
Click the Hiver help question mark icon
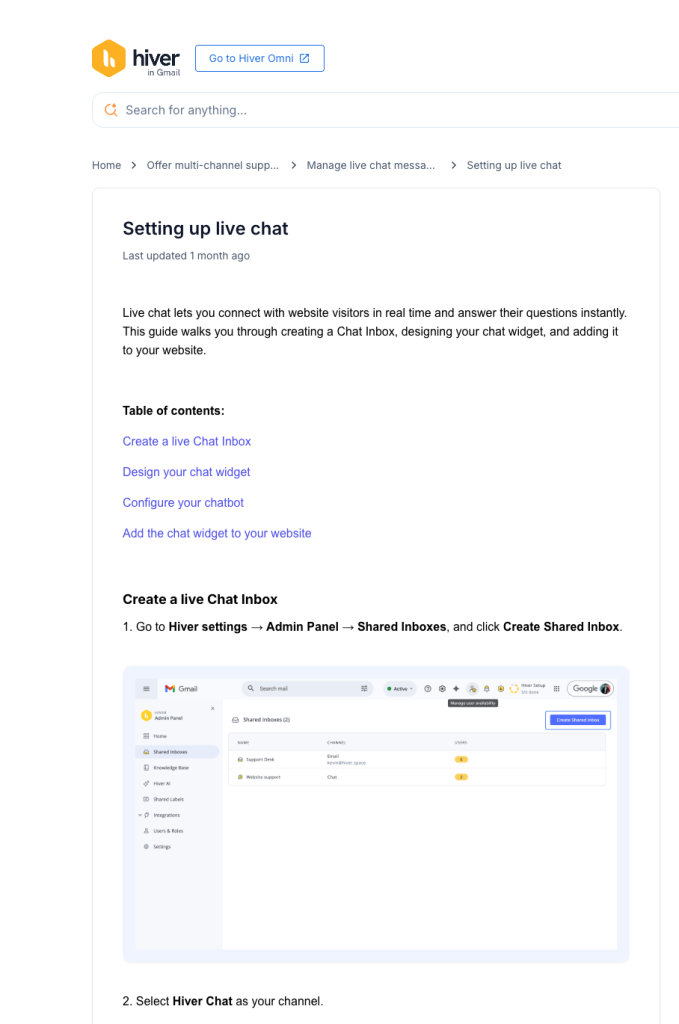[x=427, y=688]
